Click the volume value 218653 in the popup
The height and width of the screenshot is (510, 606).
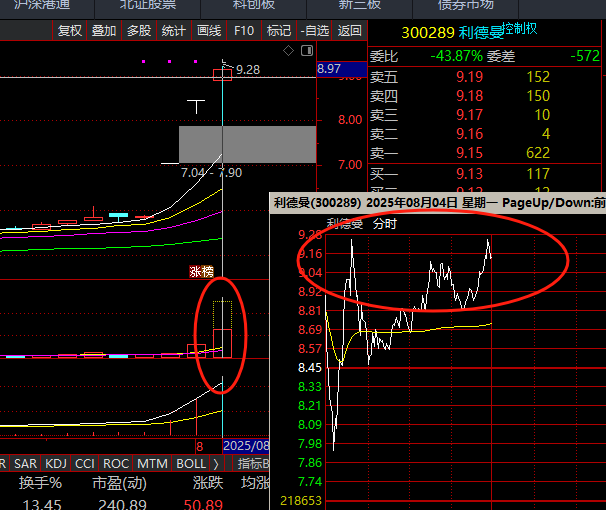click(301, 501)
